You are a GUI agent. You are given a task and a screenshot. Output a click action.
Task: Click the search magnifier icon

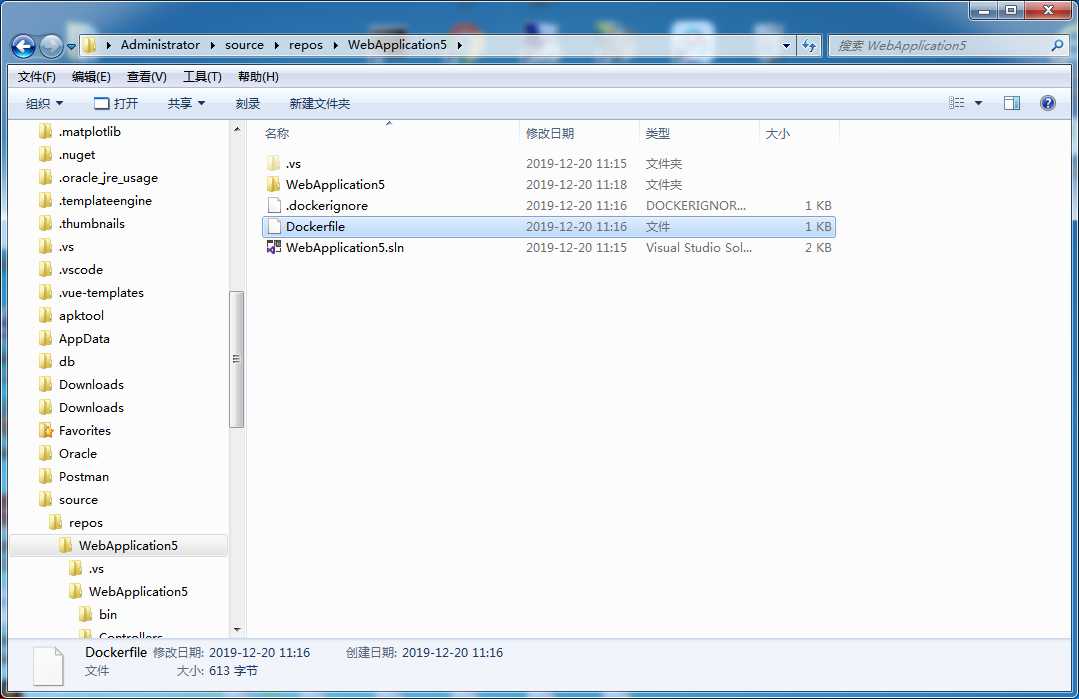coord(1057,45)
